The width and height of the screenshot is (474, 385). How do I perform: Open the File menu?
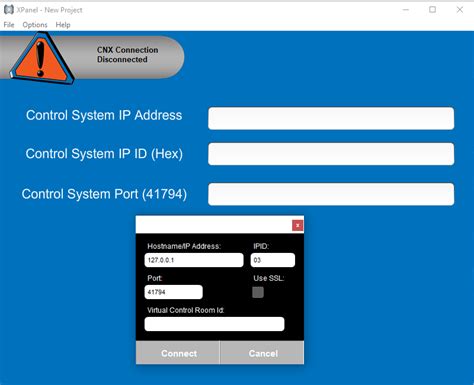coord(9,25)
